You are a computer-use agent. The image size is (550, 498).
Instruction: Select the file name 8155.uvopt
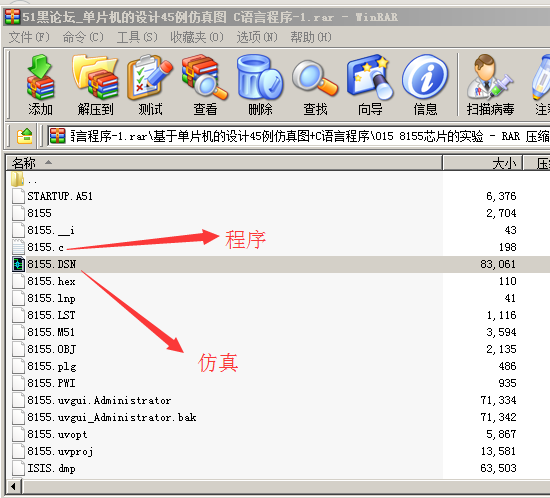[57, 435]
